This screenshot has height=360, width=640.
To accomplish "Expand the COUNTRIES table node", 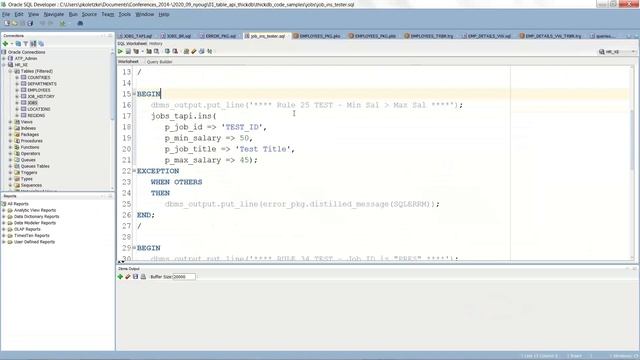I will (17, 78).
